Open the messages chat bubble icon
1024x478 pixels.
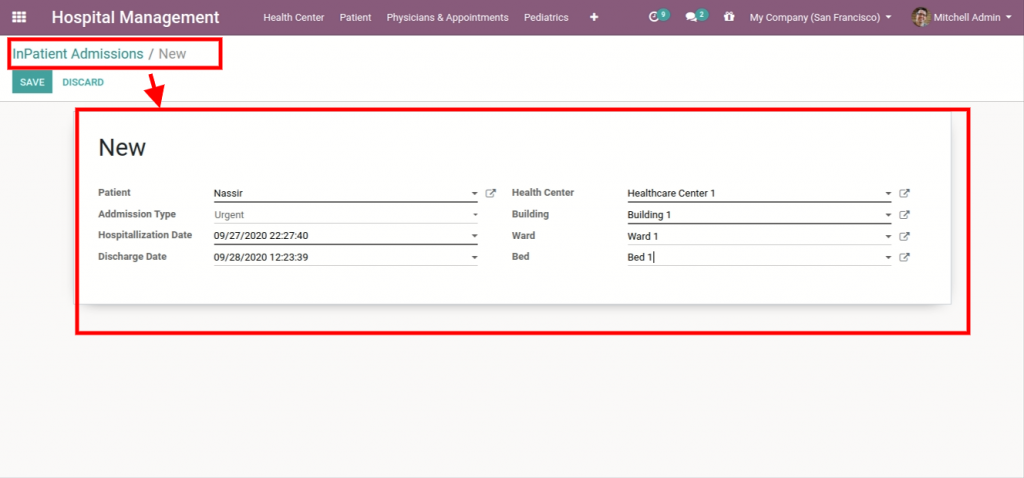[x=691, y=17]
